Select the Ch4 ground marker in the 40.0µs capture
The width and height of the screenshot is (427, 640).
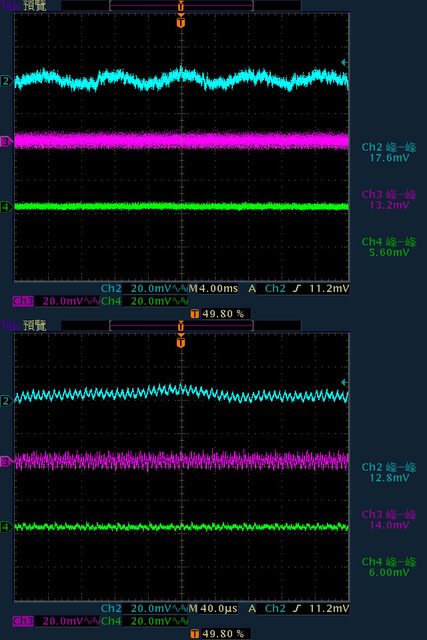tap(6, 527)
